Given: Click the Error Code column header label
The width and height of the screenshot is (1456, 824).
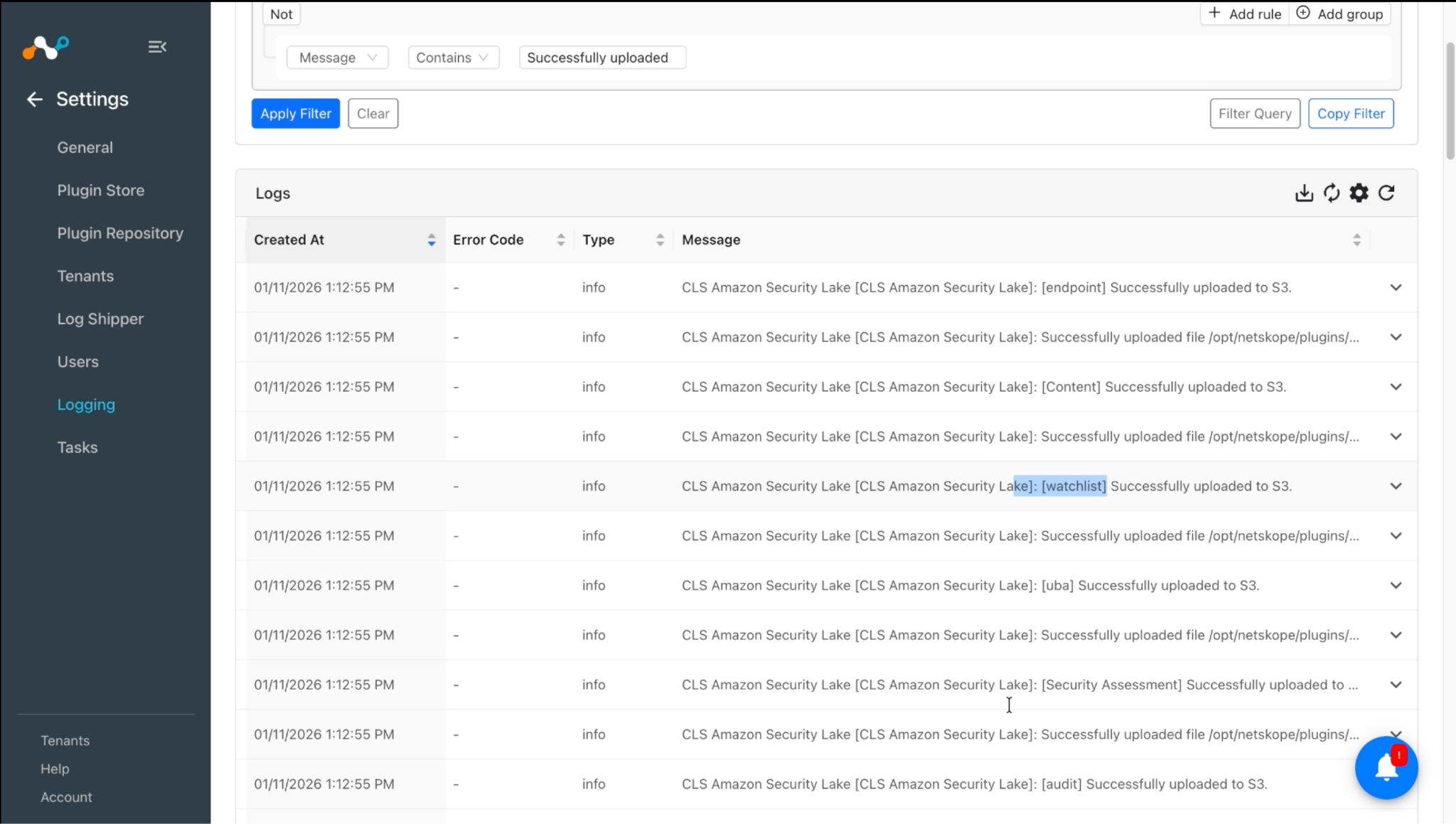Looking at the screenshot, I should click(488, 240).
